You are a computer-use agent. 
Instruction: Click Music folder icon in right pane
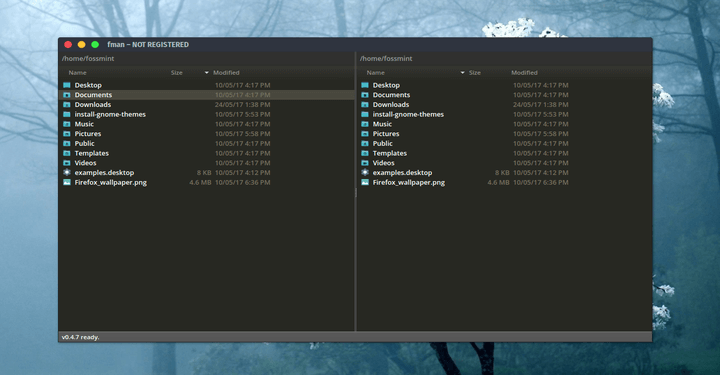tap(365, 124)
